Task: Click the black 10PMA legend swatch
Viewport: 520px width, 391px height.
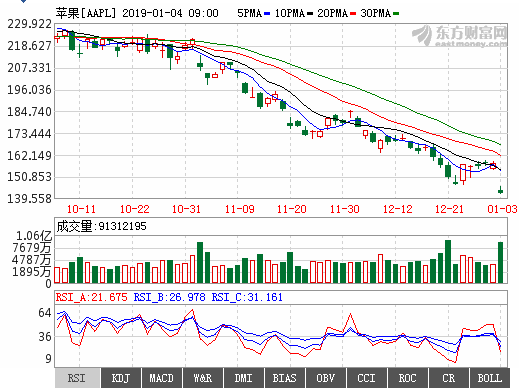Action: pyautogui.click(x=310, y=14)
